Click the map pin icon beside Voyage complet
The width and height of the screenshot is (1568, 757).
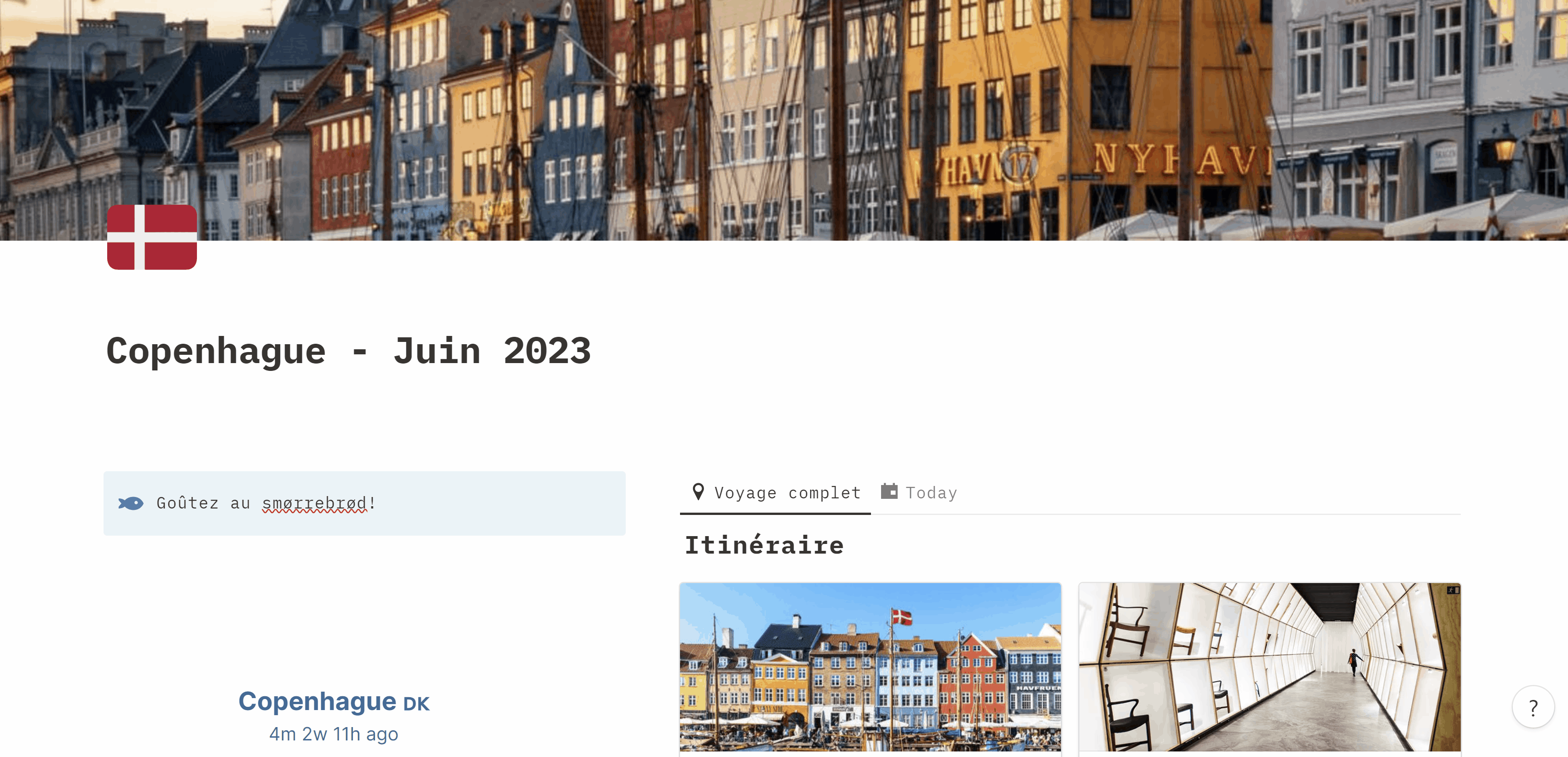pyautogui.click(x=698, y=491)
